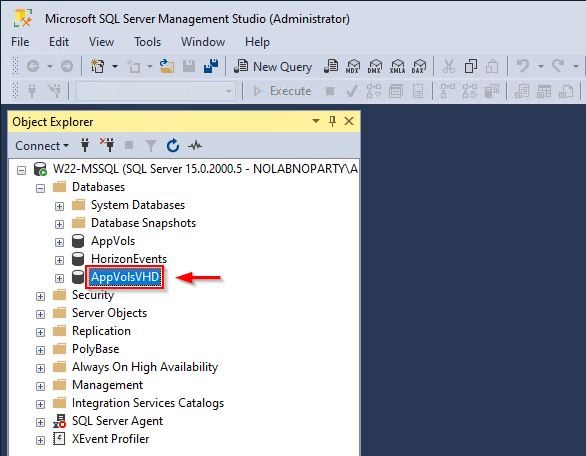Click the Copy icon in toolbar
The width and height of the screenshot is (586, 456).
click(x=471, y=67)
